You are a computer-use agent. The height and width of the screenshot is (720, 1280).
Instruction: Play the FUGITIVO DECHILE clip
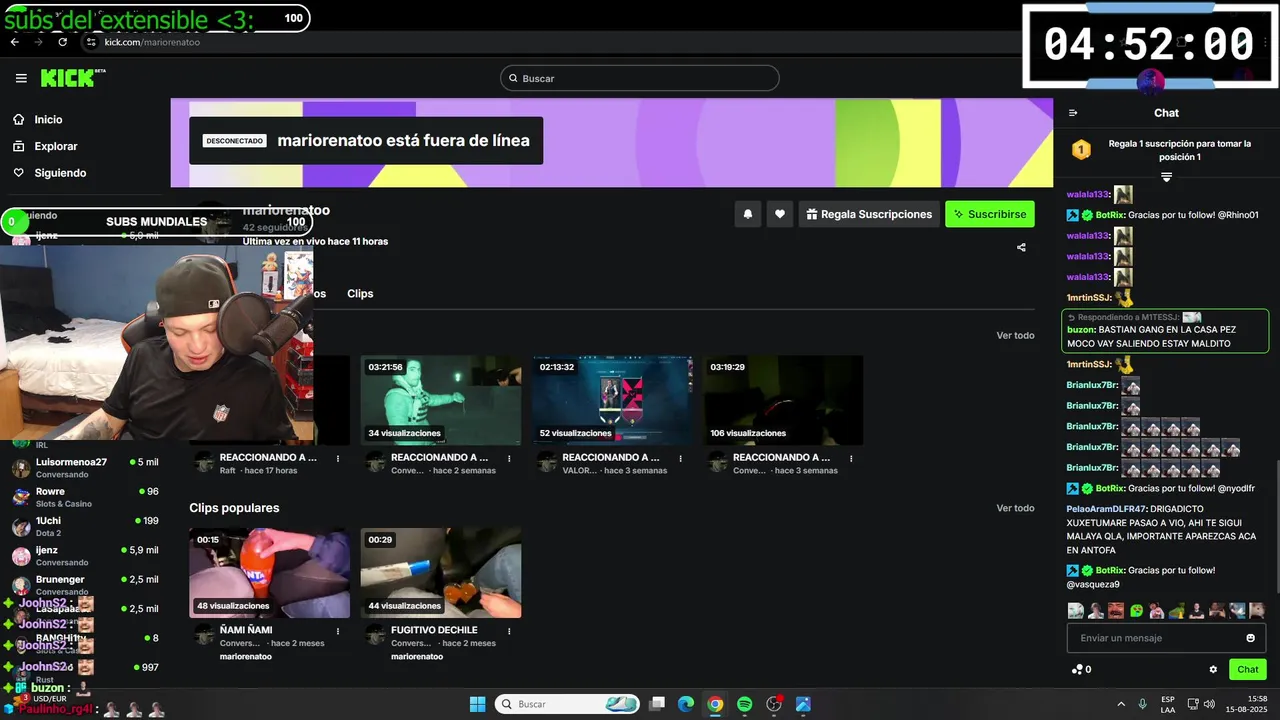441,573
